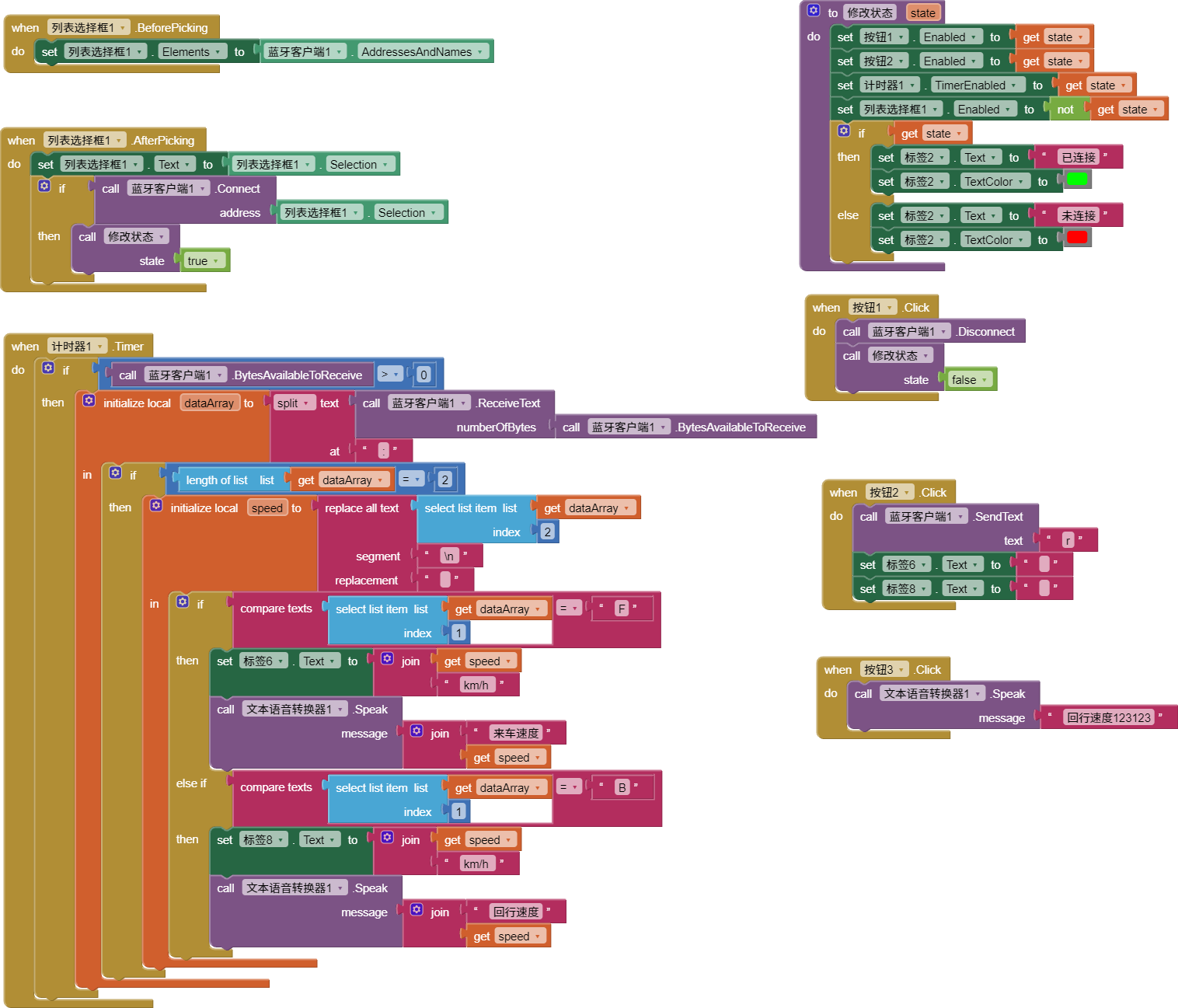Click the gear icon on initialize local speed
1178x1008 pixels.
pyautogui.click(x=155, y=506)
